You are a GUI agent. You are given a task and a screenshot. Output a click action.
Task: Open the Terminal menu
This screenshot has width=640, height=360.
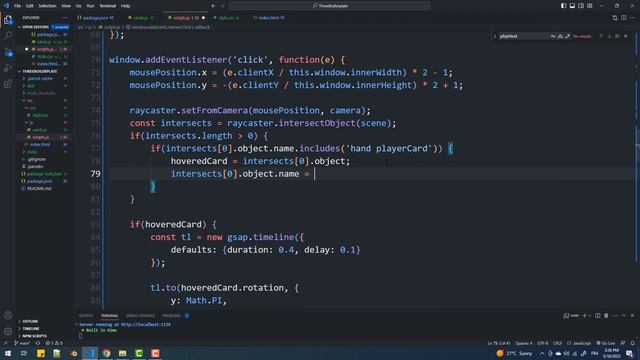pyautogui.click(x=108, y=6)
